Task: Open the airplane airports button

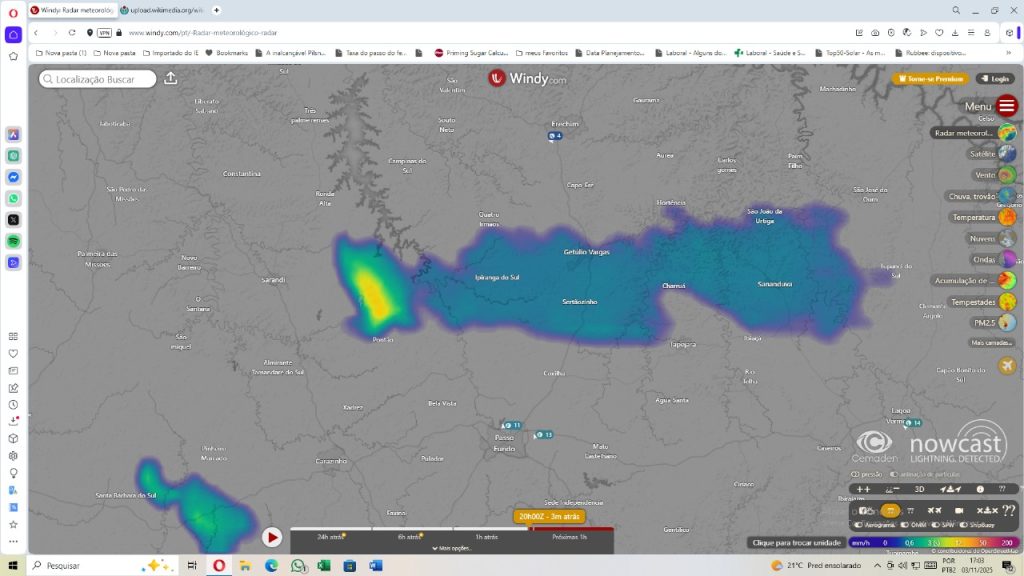Action: pos(1006,365)
